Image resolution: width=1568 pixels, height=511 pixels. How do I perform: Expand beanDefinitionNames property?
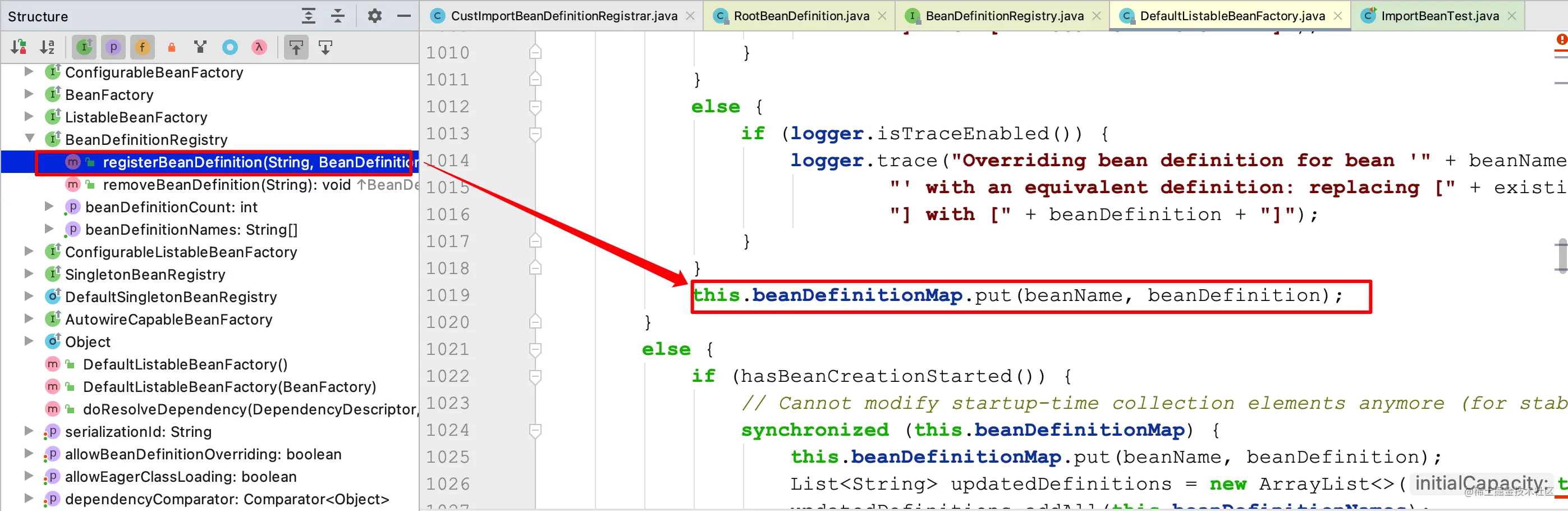pyautogui.click(x=49, y=229)
